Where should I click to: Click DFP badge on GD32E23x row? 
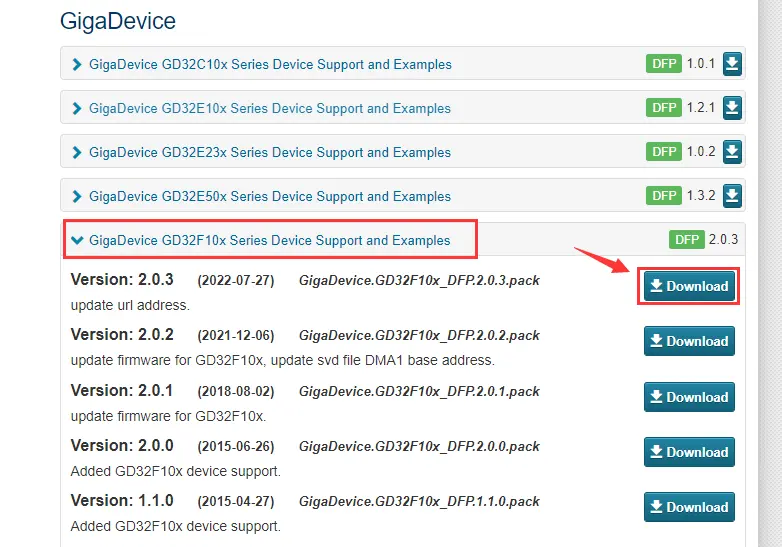click(x=664, y=152)
